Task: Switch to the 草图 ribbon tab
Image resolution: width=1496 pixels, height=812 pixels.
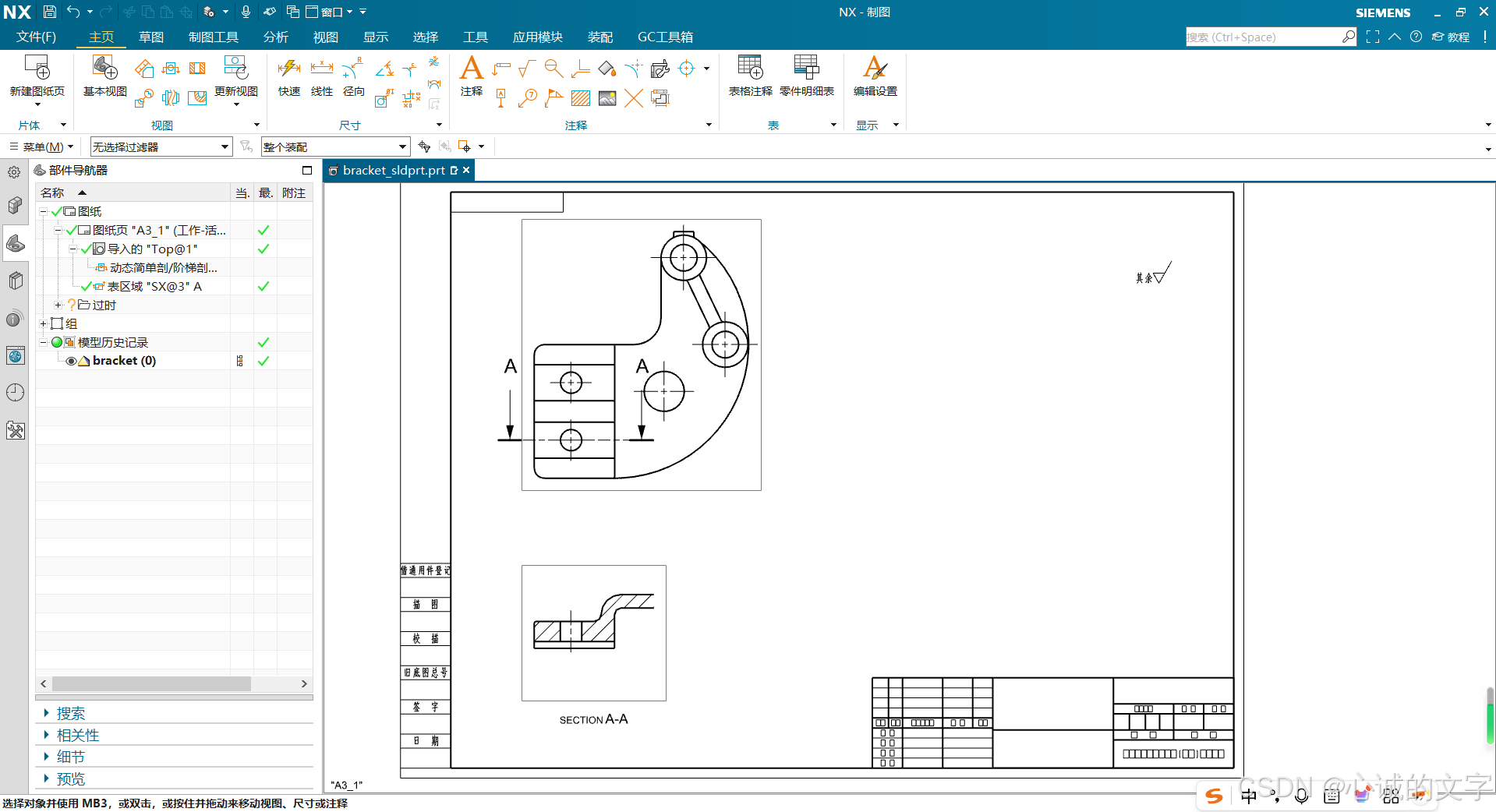Action: [151, 37]
